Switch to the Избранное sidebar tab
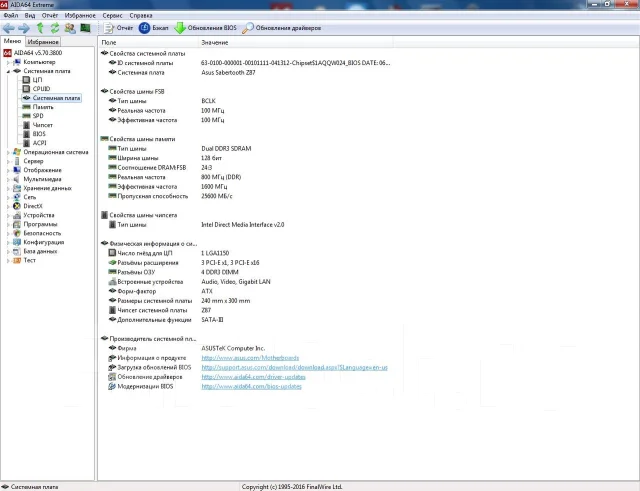Screen dimensions: 640x491 (x=43, y=42)
